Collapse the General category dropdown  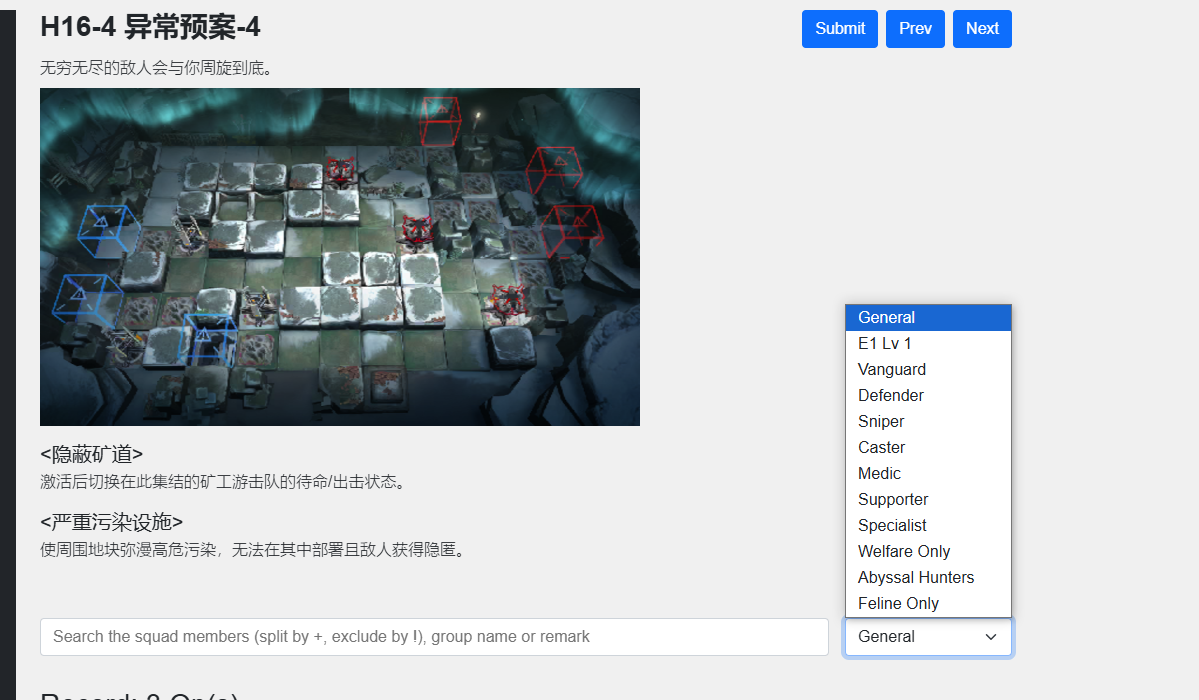(928, 637)
